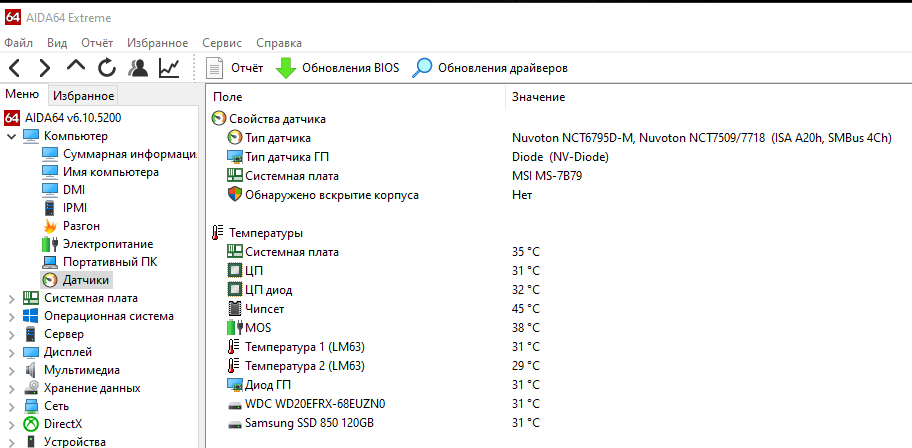Viewport: 912px width, 448px height.
Task: Click the Операционная система Windows logo icon
Action: 31,317
